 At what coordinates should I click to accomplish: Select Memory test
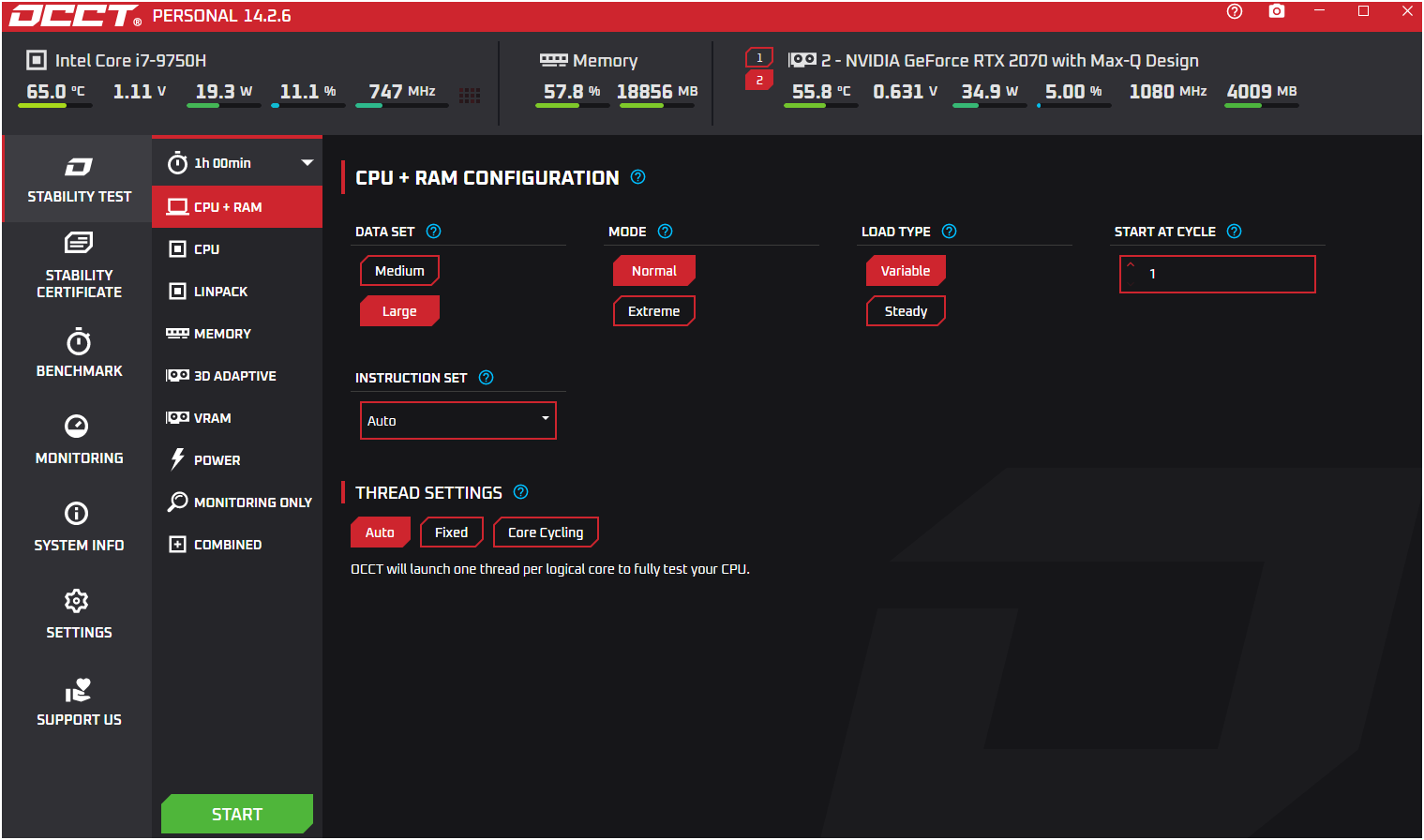pos(237,334)
